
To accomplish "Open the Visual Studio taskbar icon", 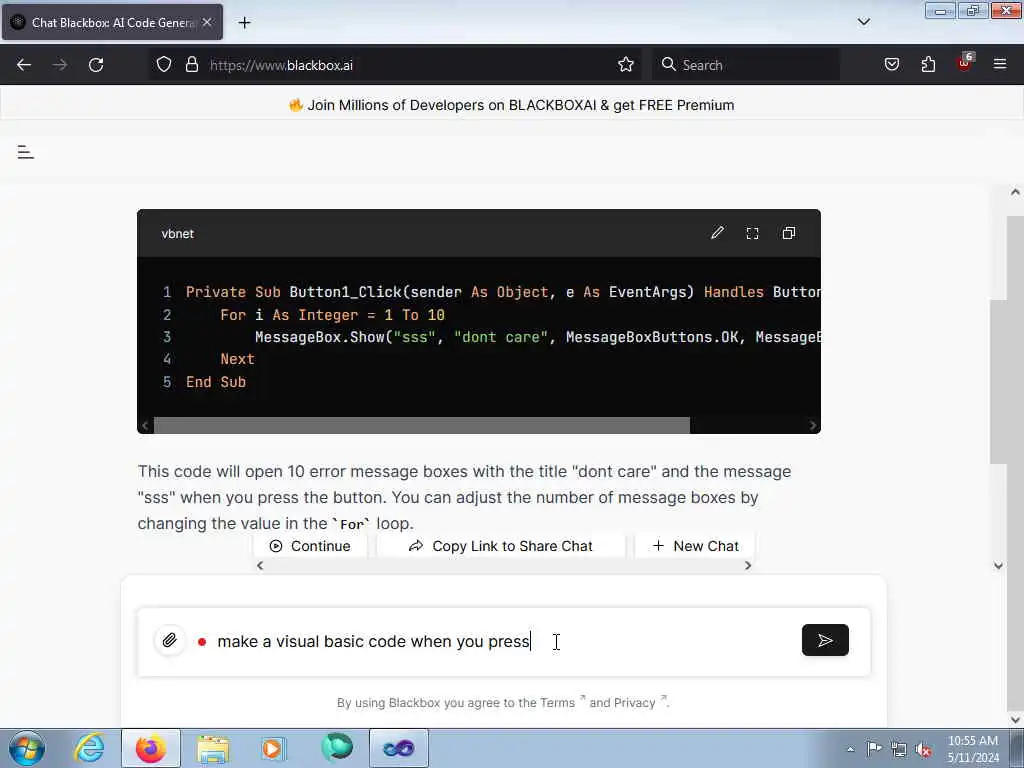I will click(398, 748).
